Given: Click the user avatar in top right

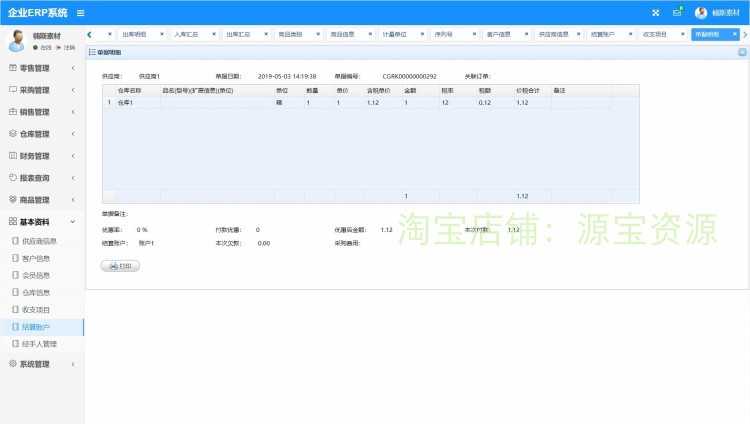Looking at the screenshot, I should [x=701, y=13].
